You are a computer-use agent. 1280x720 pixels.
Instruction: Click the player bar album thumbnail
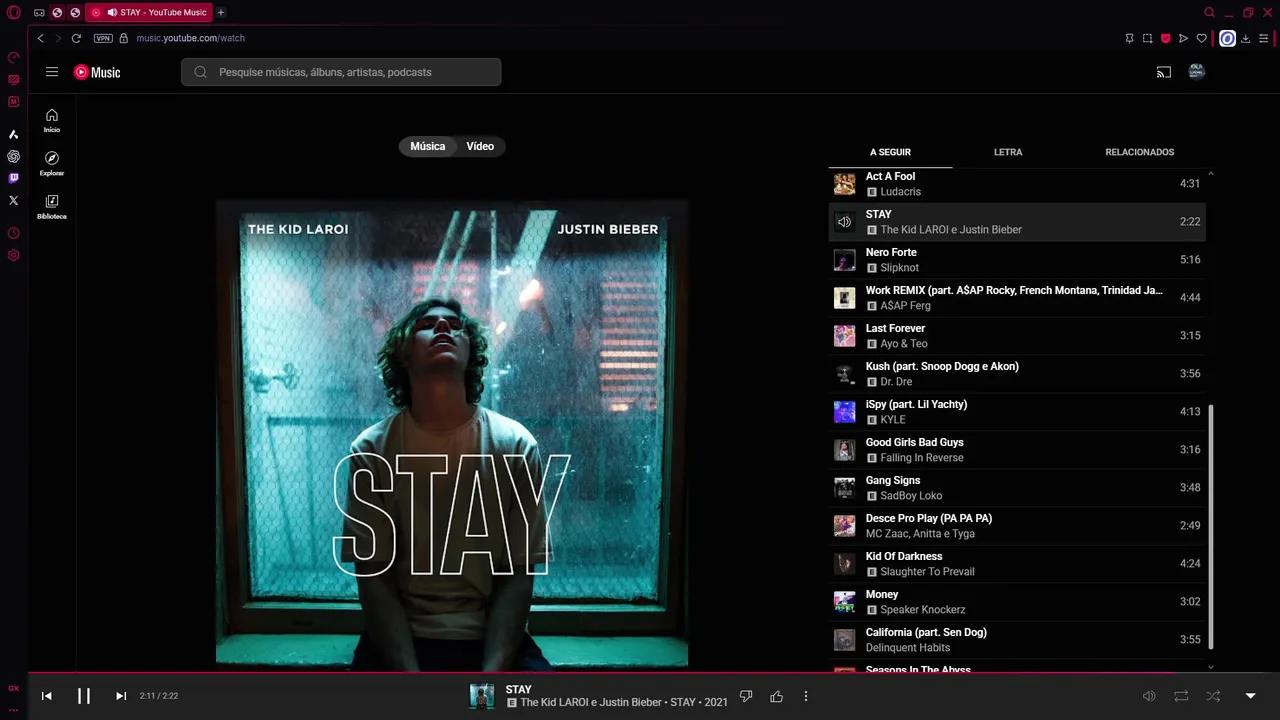[x=482, y=696]
